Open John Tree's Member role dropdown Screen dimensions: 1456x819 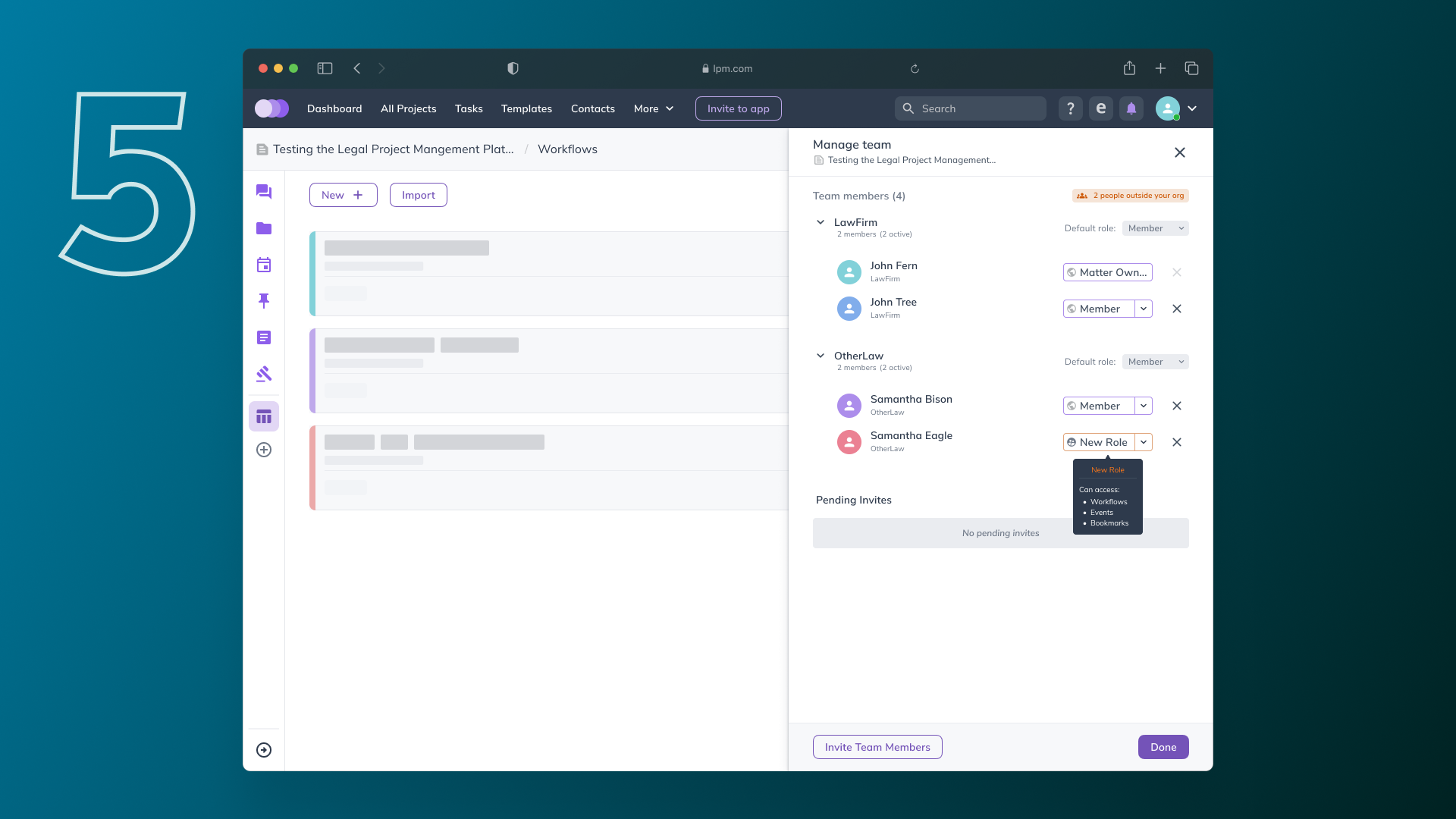pyautogui.click(x=1143, y=309)
